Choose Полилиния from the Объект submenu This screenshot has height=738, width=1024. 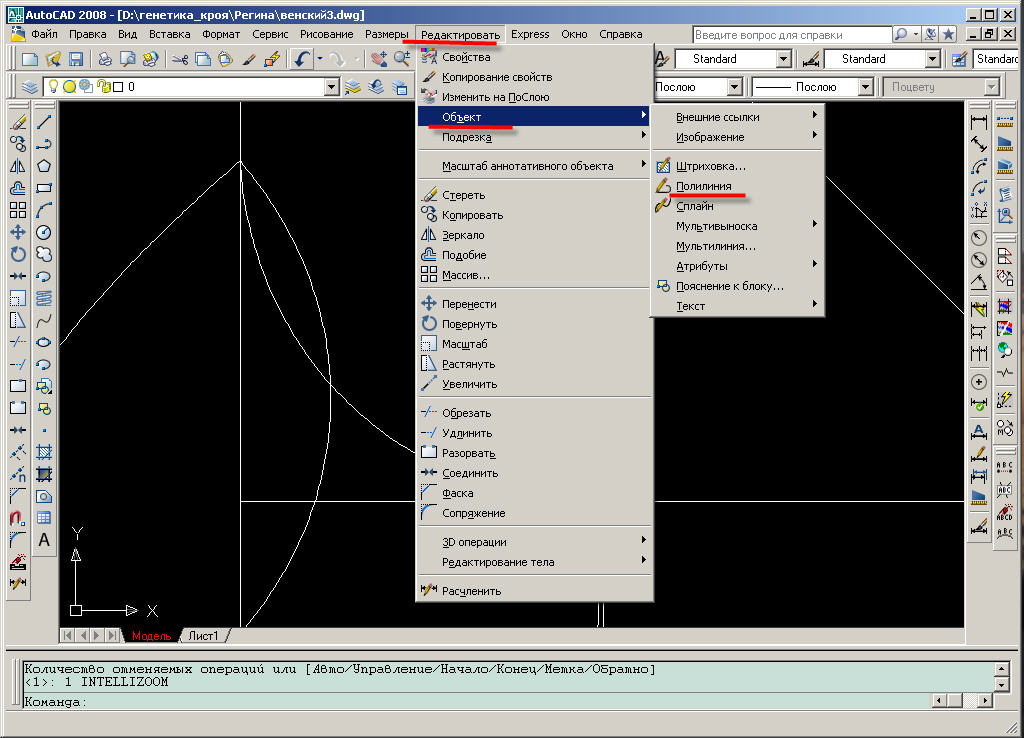(x=703, y=186)
